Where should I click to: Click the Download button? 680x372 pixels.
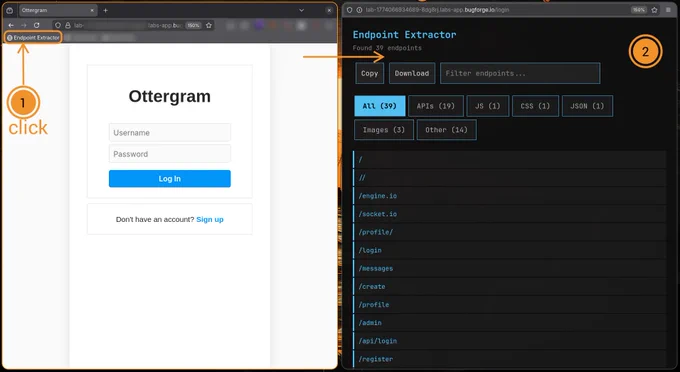coord(412,73)
